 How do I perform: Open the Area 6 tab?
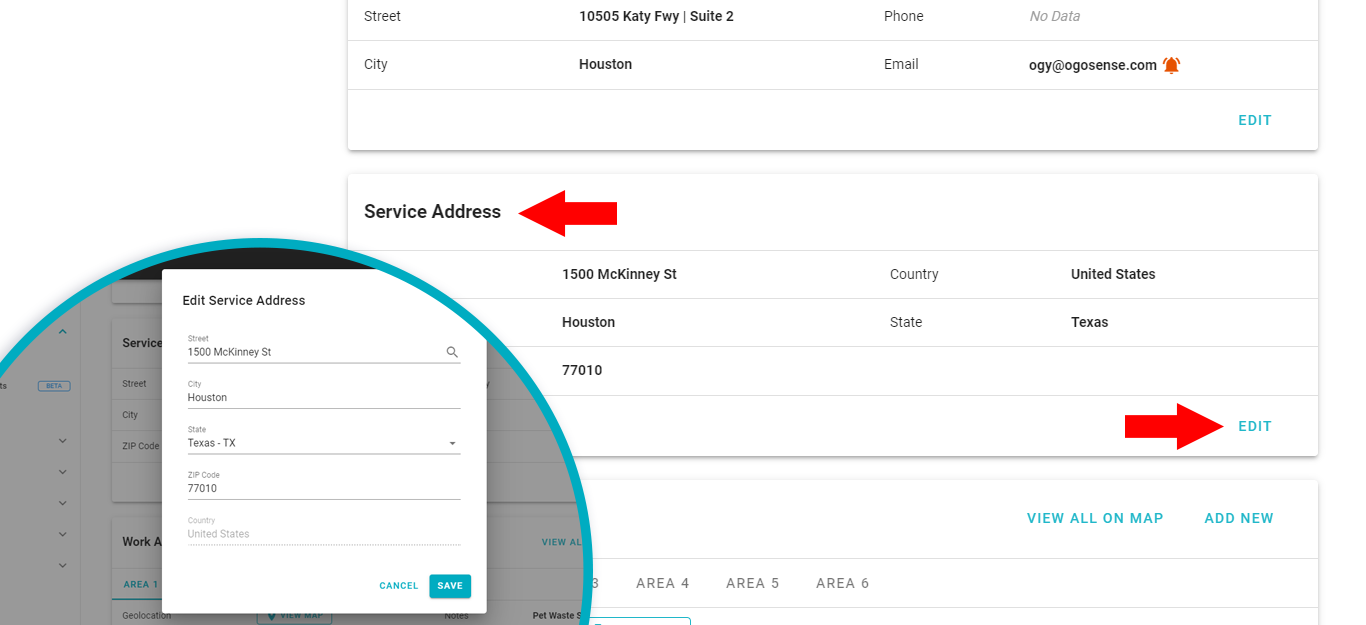pyautogui.click(x=842, y=583)
